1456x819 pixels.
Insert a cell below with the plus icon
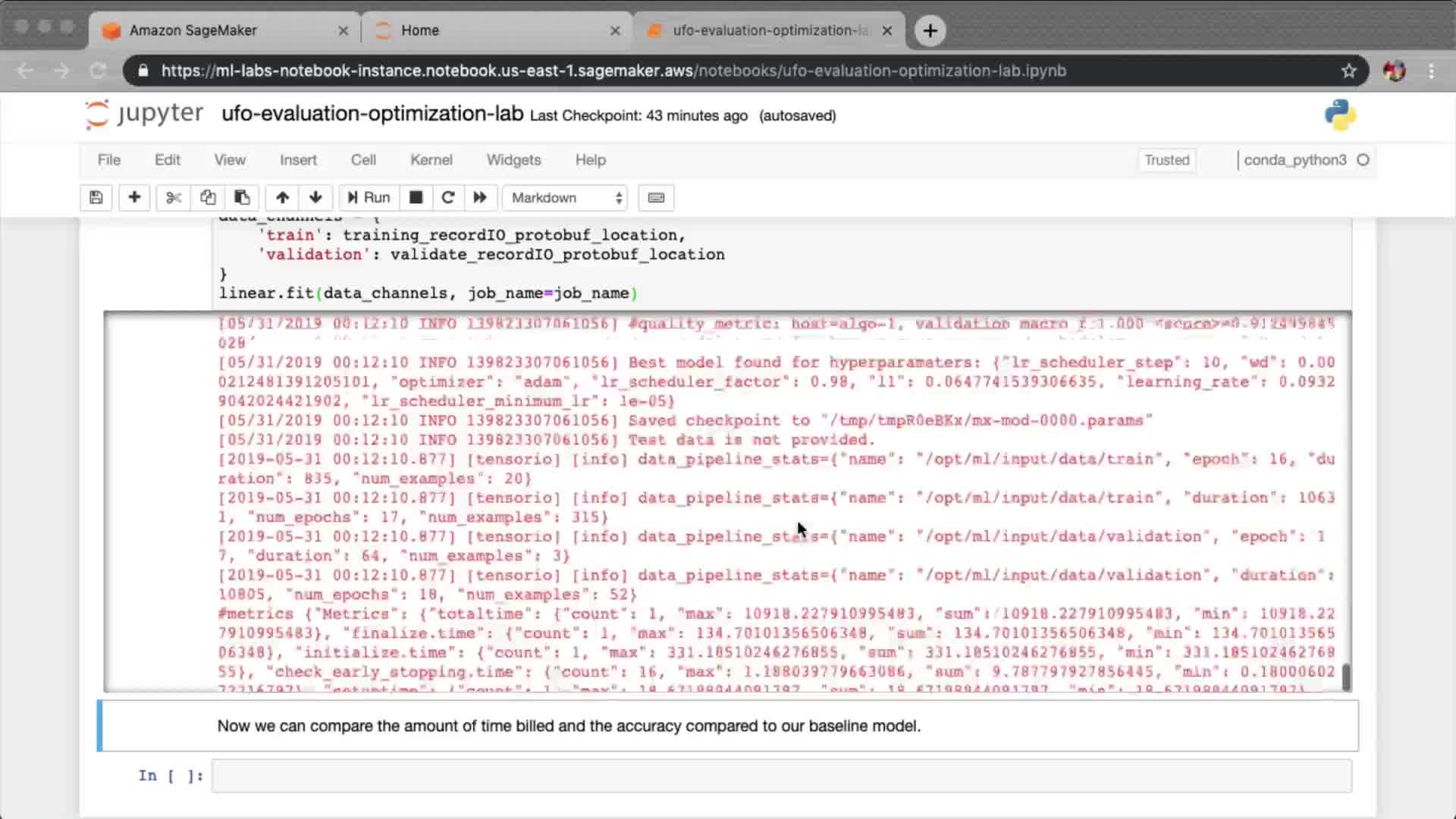pyautogui.click(x=134, y=198)
